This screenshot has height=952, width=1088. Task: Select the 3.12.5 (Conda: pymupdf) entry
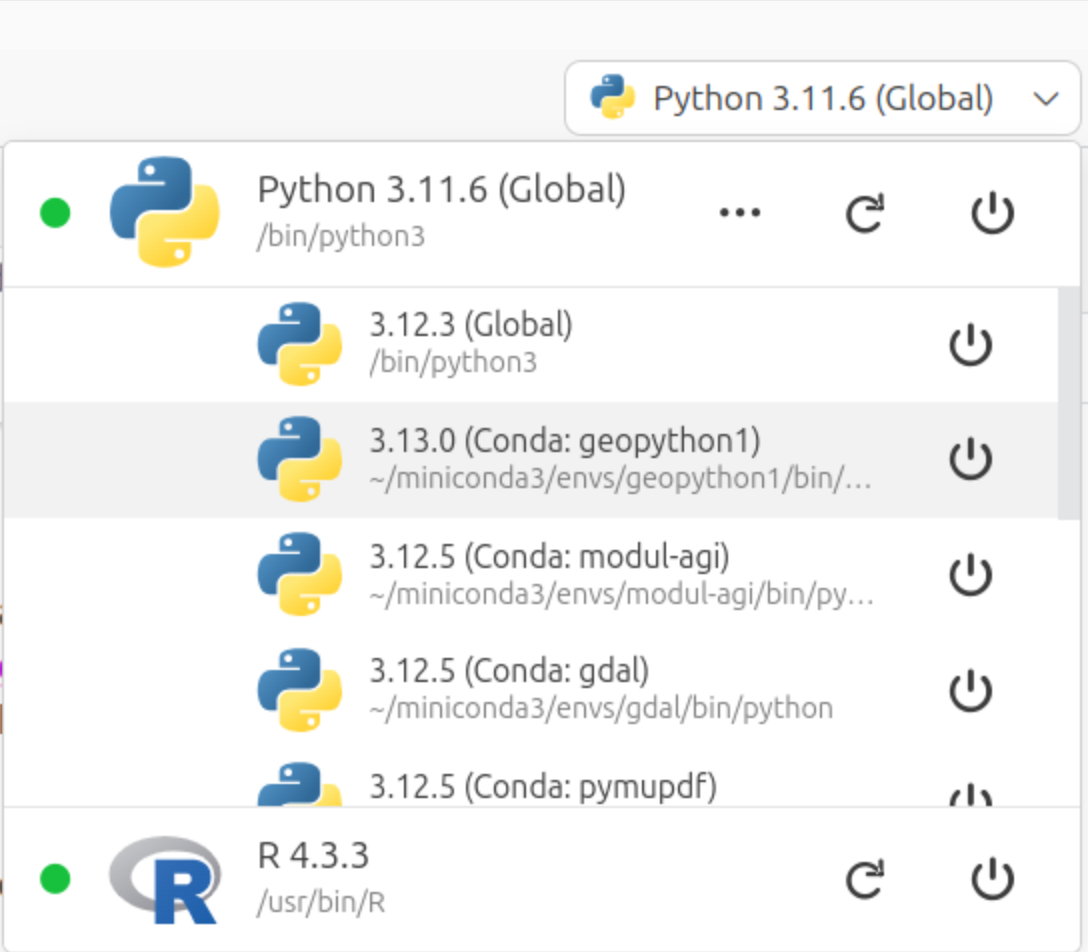(543, 788)
